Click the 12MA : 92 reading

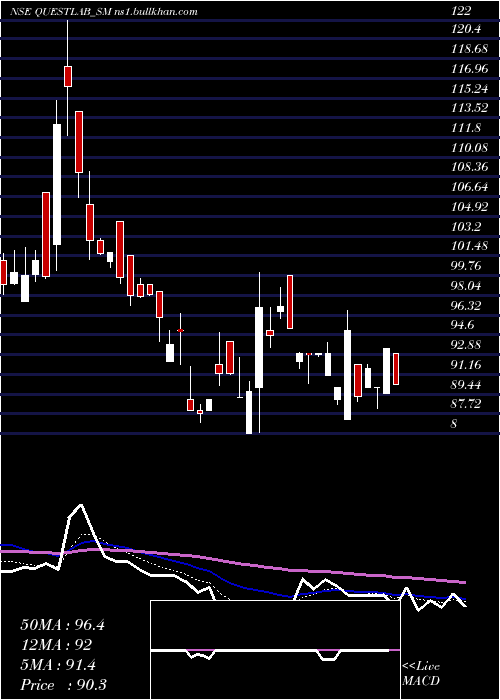(x=56, y=645)
